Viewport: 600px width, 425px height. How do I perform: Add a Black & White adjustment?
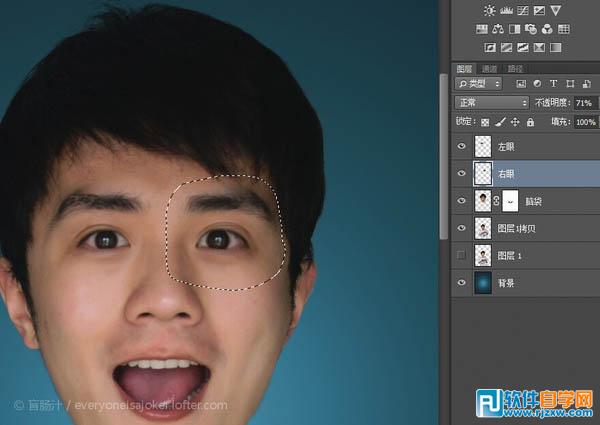pos(514,29)
